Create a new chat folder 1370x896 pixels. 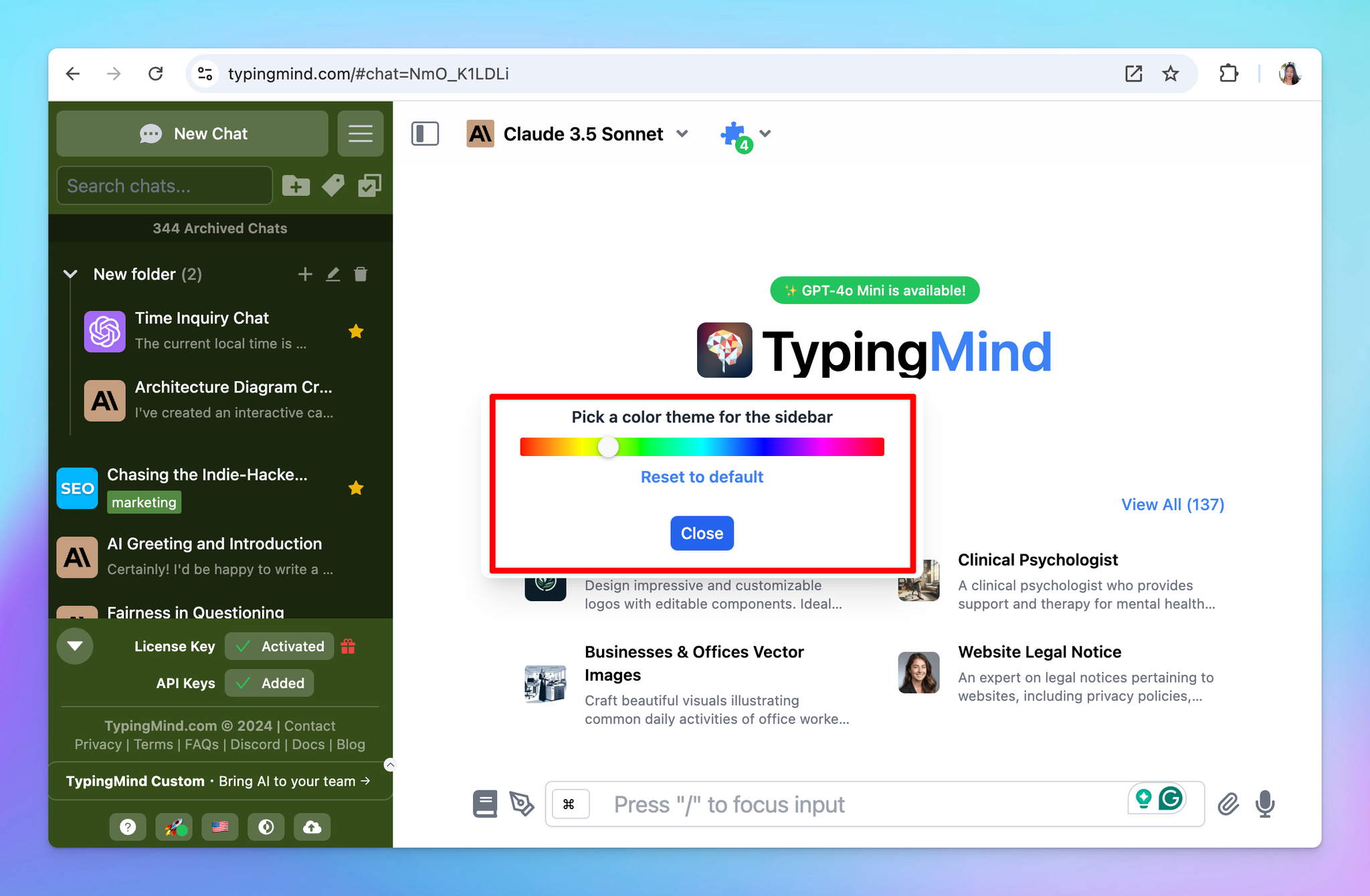296,186
